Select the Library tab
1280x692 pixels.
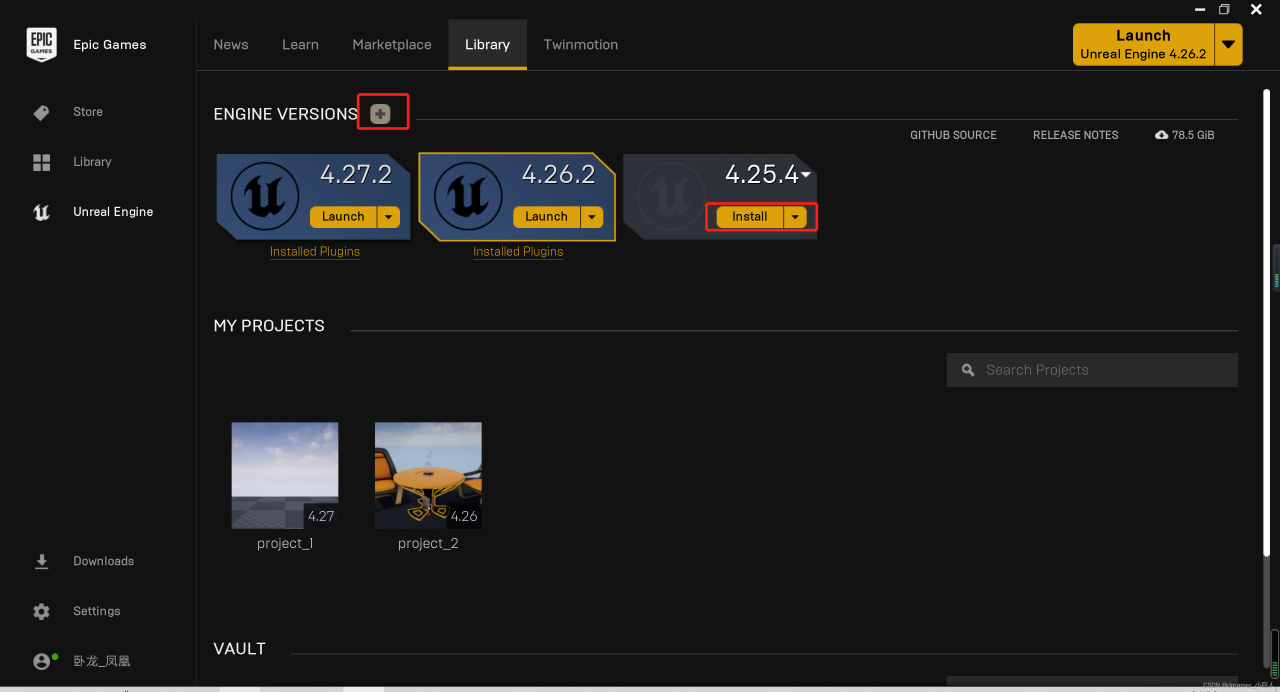pos(488,45)
